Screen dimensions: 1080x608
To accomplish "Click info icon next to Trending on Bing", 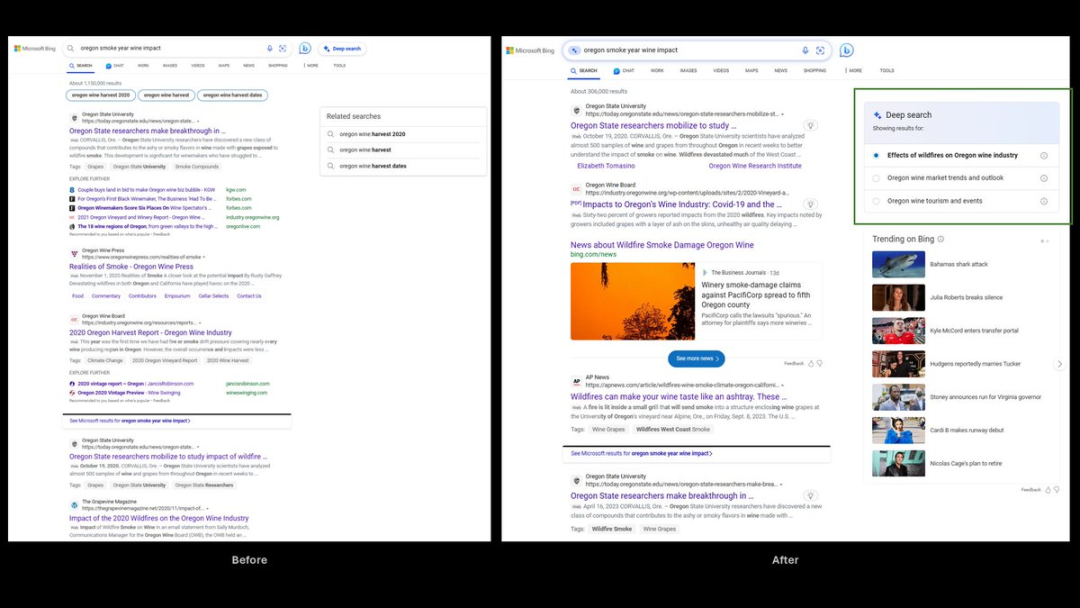I will [x=941, y=239].
